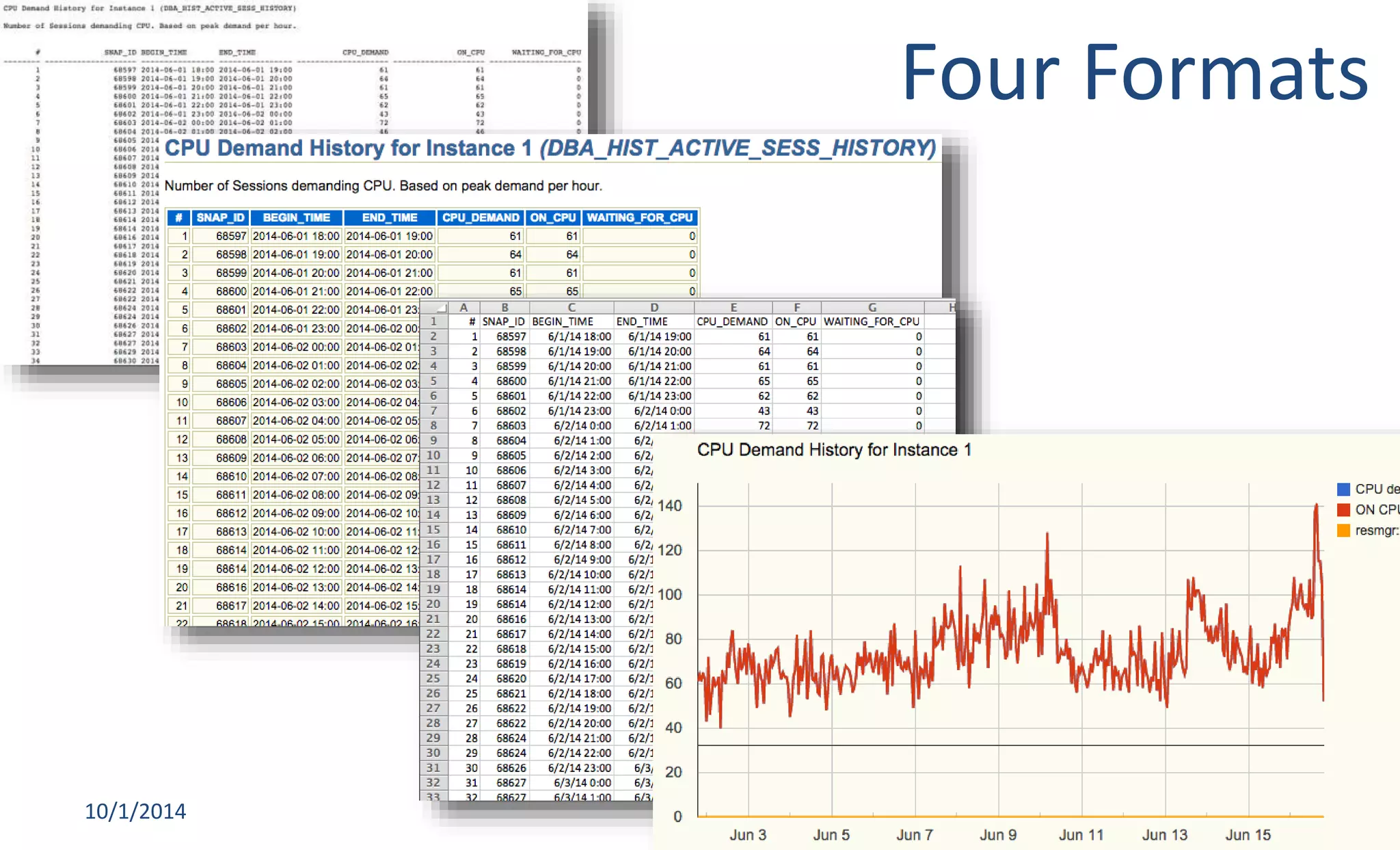Viewport: 1400px width, 850px height.
Task: Click the 140 label on the chart y-axis
Action: point(670,506)
